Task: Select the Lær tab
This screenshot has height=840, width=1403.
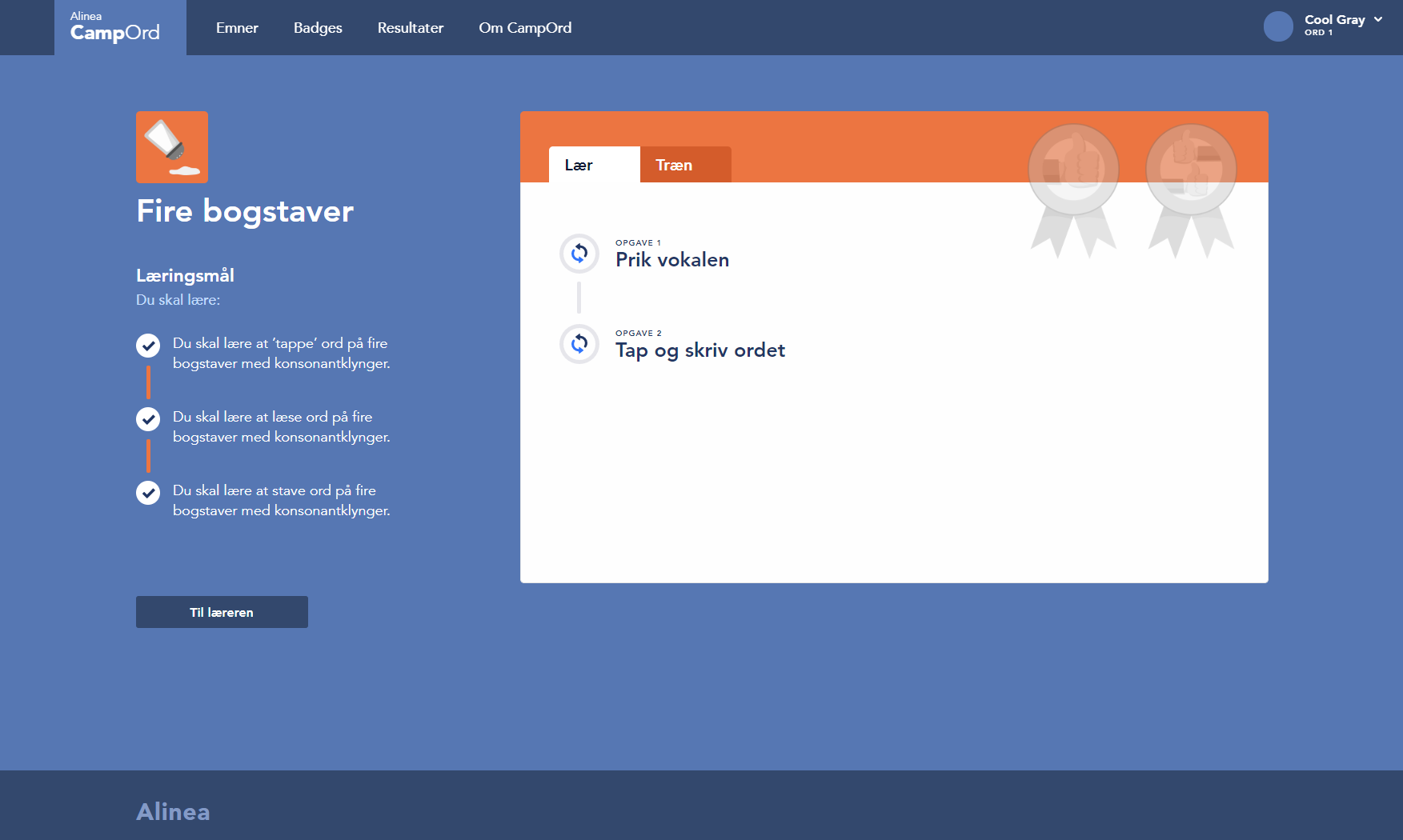Action: (594, 165)
